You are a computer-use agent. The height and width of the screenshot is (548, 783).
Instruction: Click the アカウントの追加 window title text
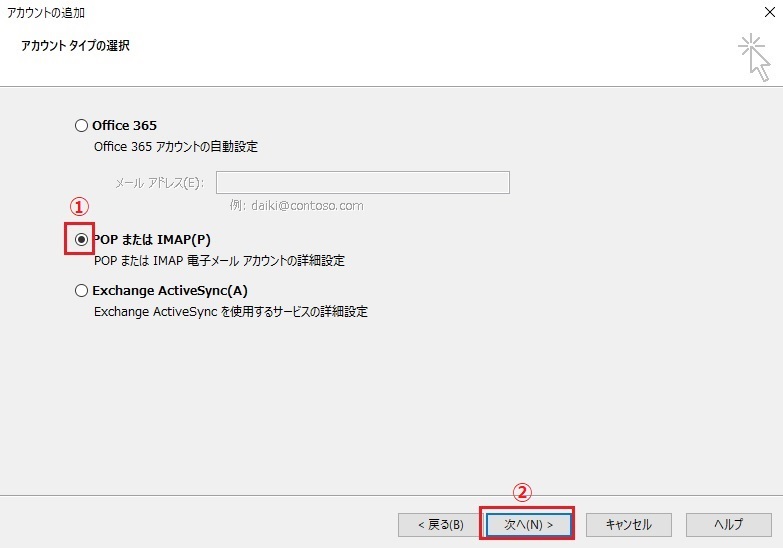[x=45, y=12]
